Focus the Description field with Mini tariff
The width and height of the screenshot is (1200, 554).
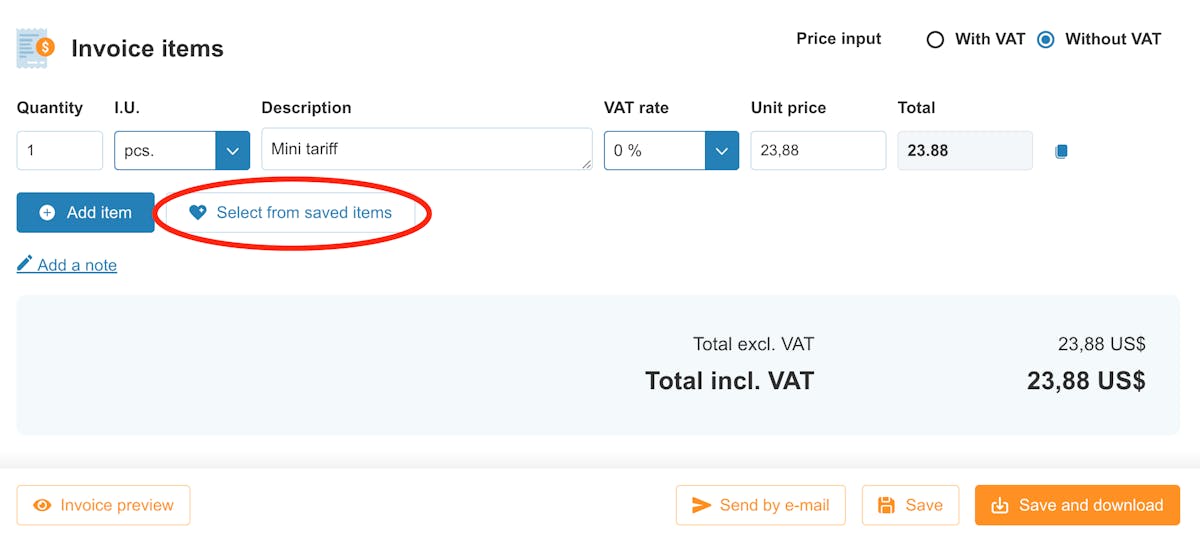pos(427,149)
